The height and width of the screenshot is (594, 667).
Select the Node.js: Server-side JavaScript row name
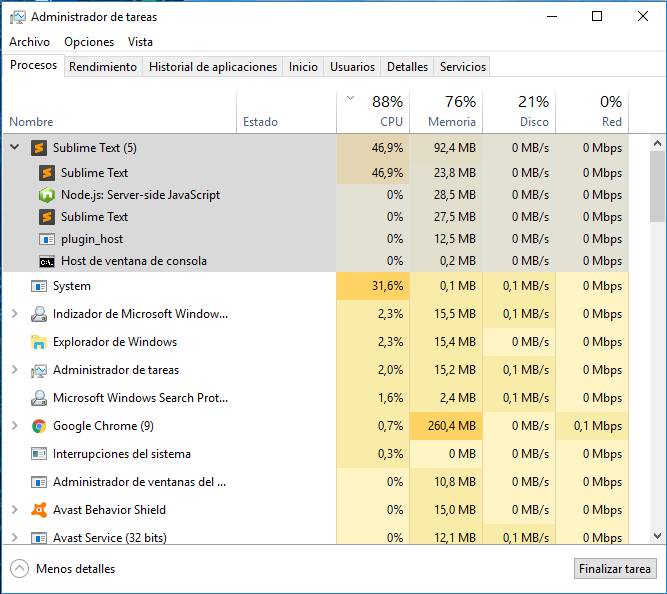140,195
